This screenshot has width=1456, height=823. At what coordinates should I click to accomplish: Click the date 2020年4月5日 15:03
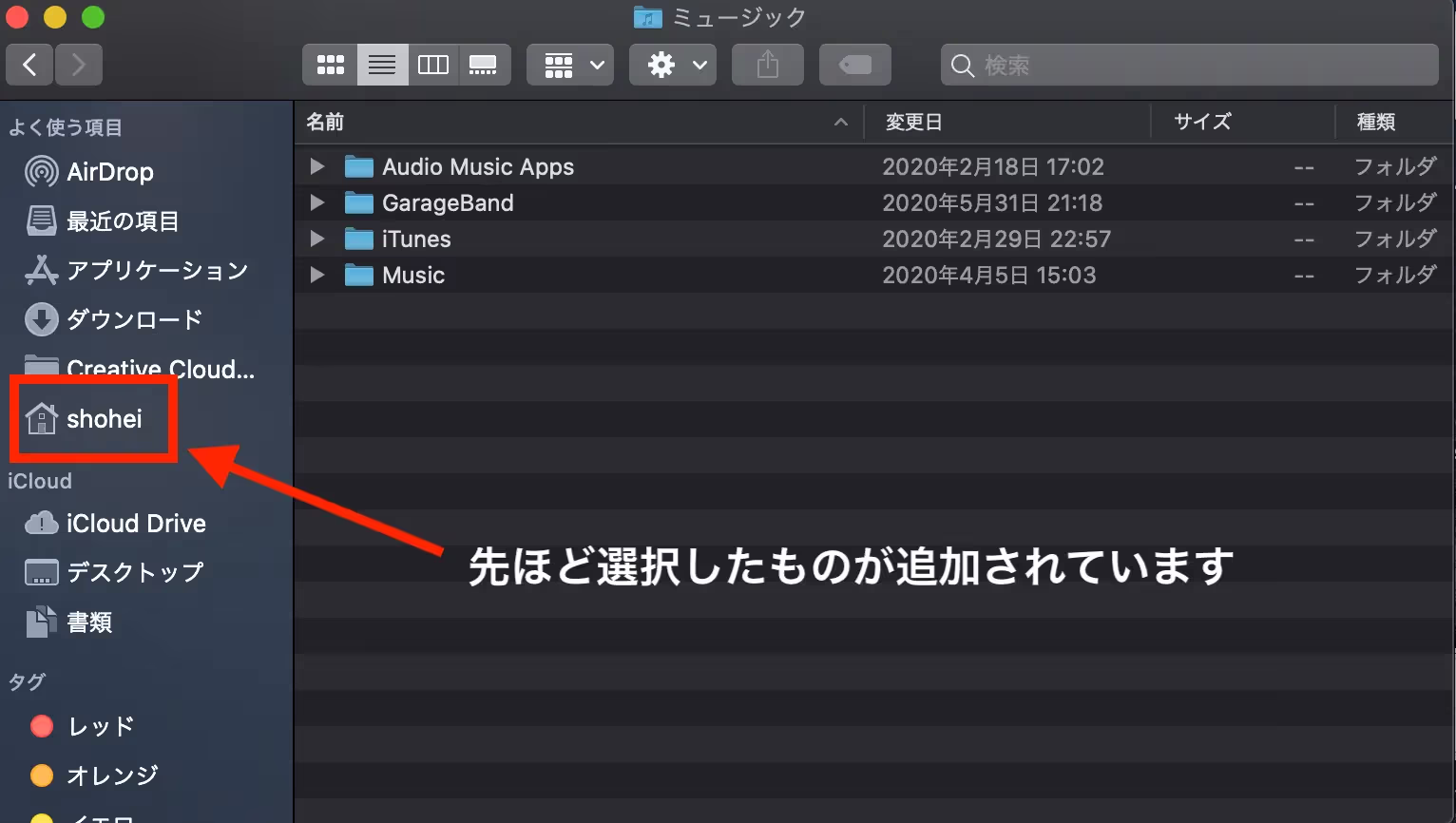988,276
